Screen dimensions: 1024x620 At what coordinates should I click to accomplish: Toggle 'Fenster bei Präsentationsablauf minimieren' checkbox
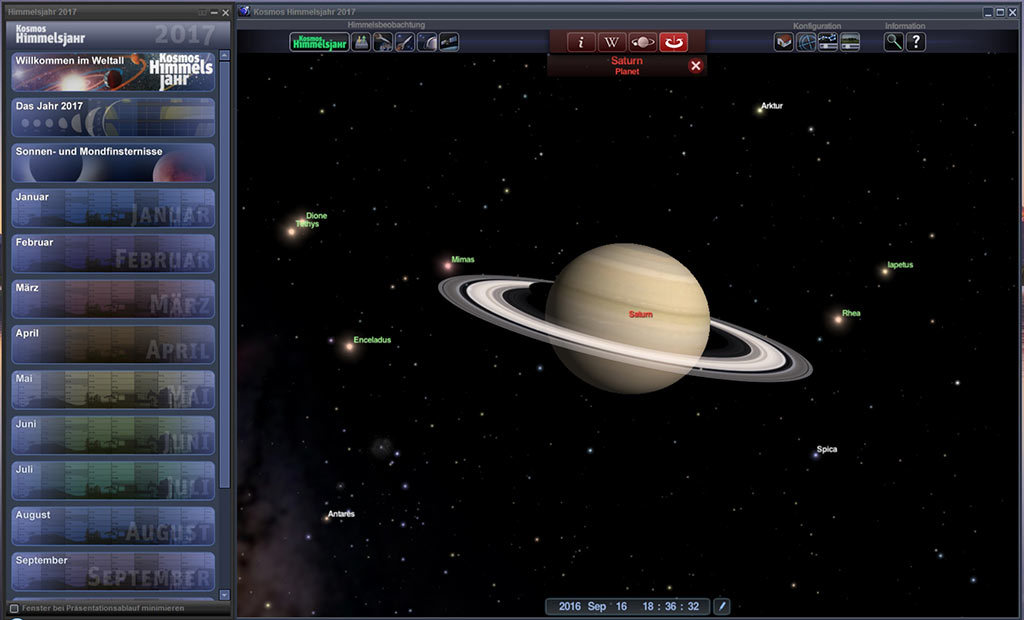(x=14, y=608)
